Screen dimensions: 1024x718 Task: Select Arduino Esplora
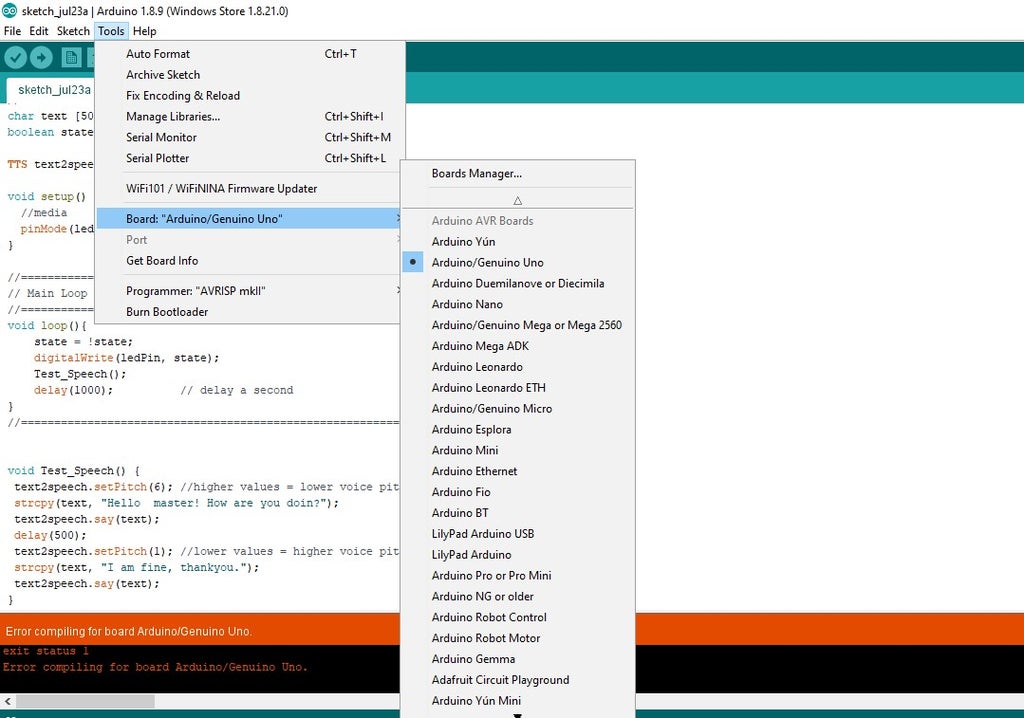(x=518, y=429)
